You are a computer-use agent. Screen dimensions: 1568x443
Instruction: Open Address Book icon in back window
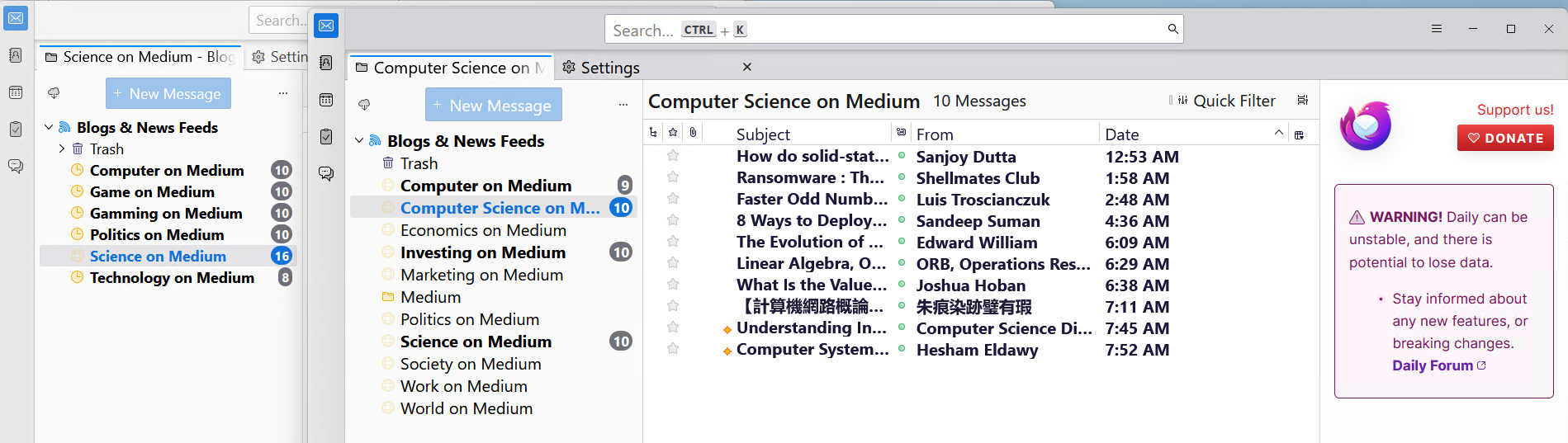16,55
